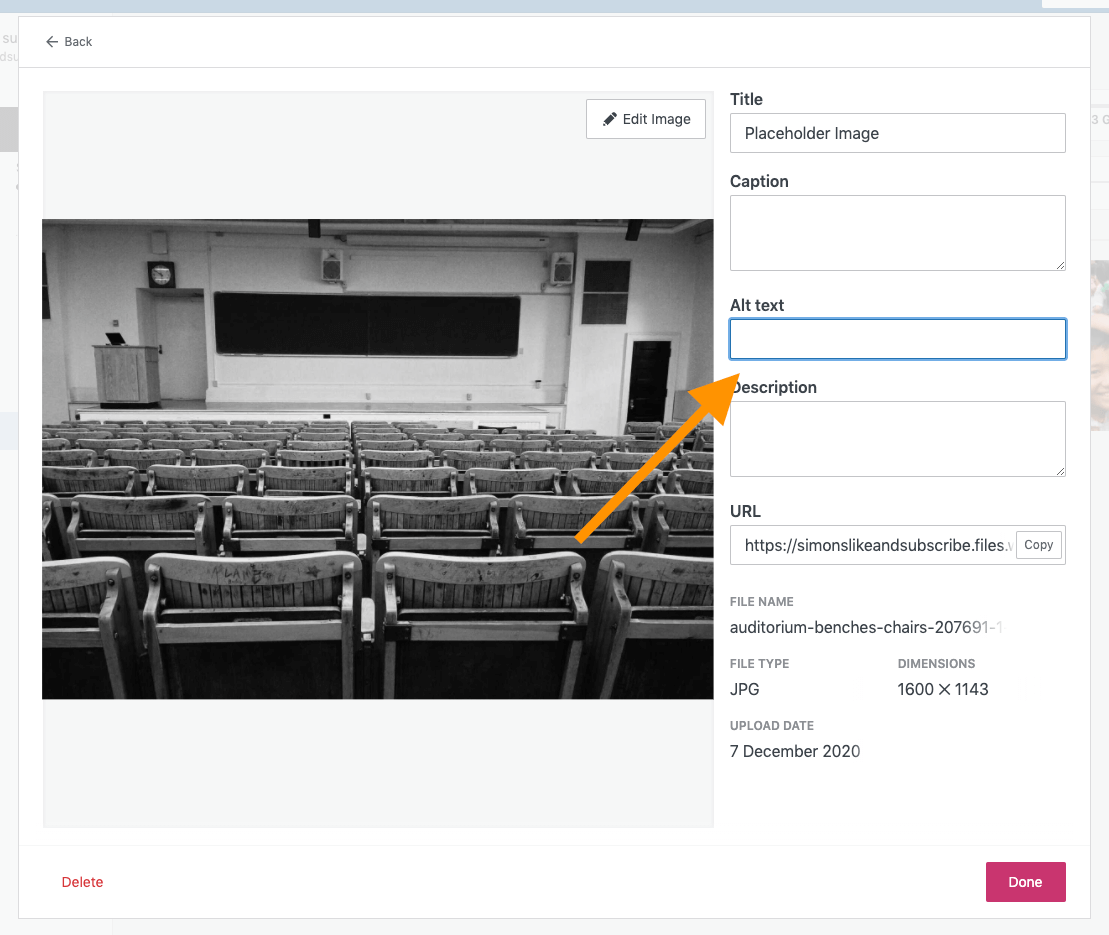Click the Description box resize handle

(1059, 470)
